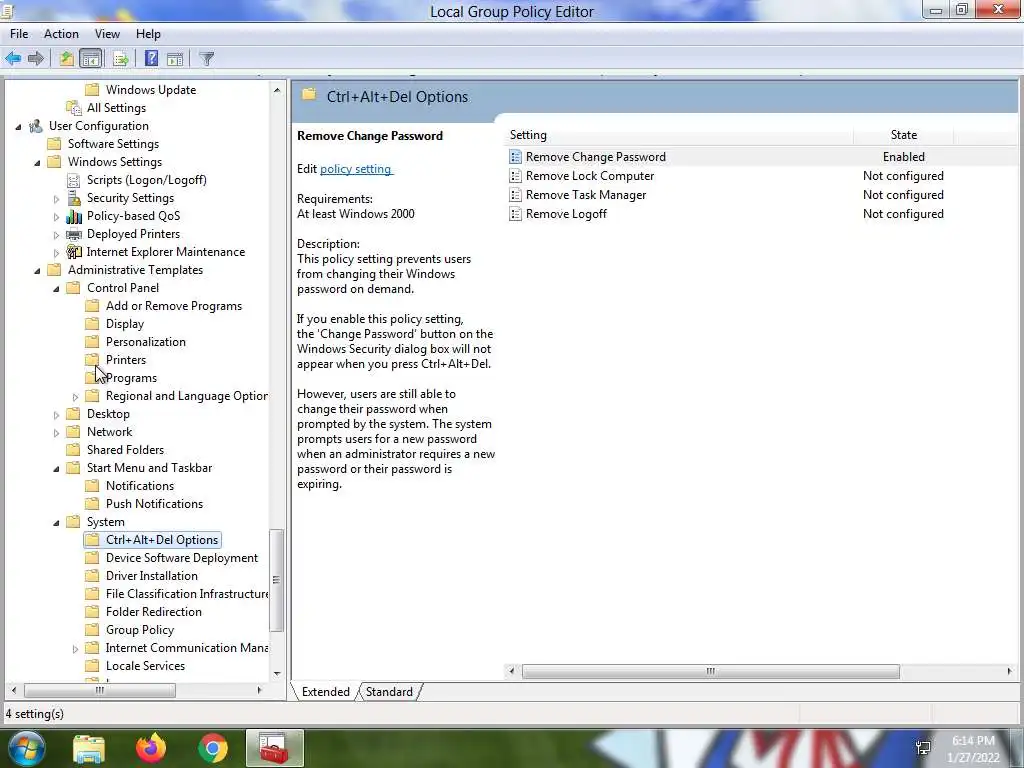Screen dimensions: 1024x768
Task: Open Help via blue question-mark icon
Action: pos(151,59)
